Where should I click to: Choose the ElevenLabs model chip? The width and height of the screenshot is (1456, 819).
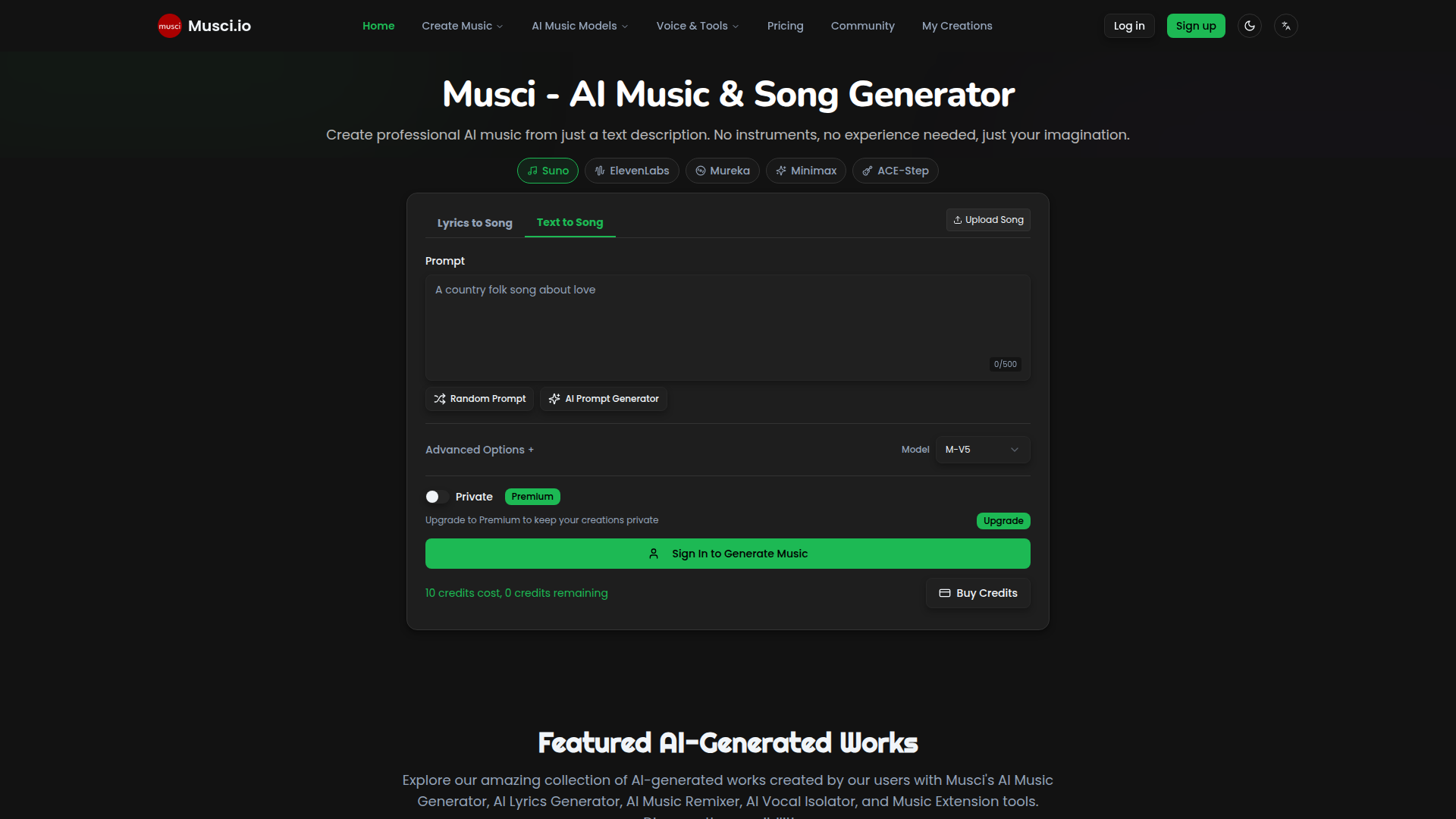click(632, 171)
